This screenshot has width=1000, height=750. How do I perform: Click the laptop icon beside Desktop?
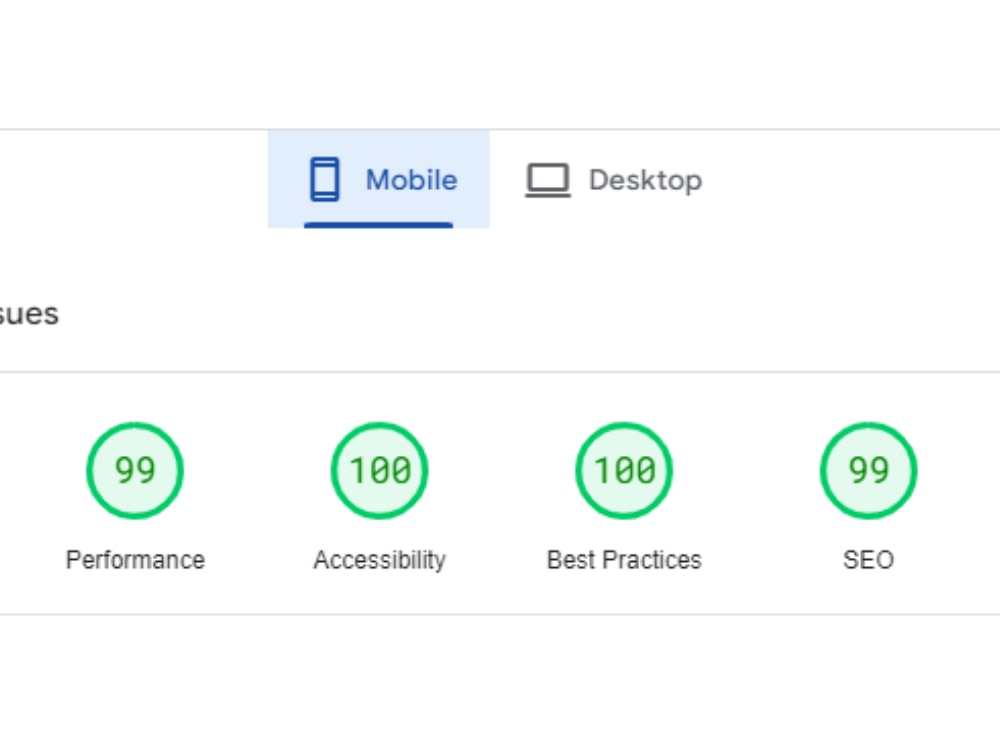548,180
